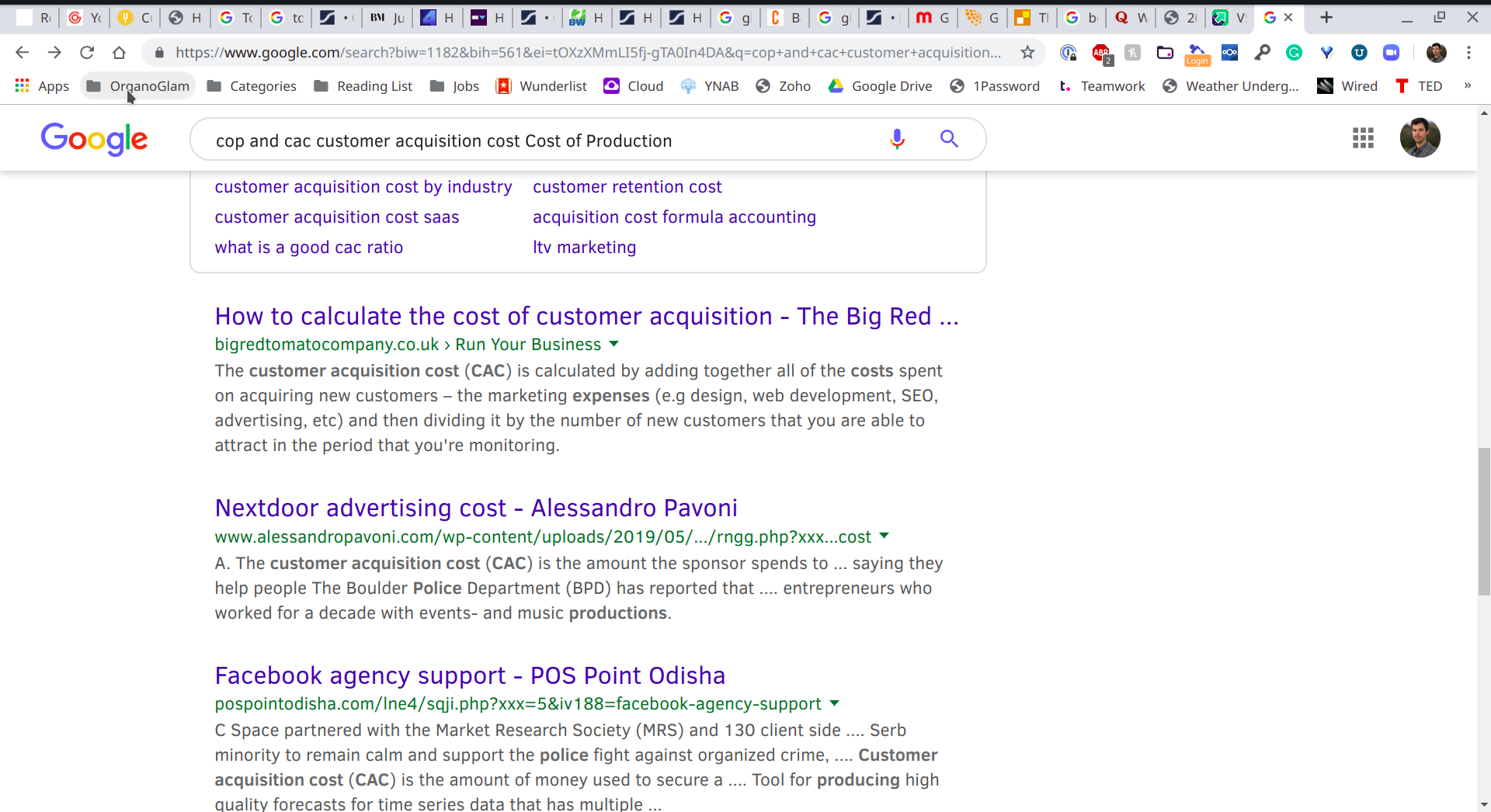
Task: Open the Wired bookmark
Action: [1347, 85]
